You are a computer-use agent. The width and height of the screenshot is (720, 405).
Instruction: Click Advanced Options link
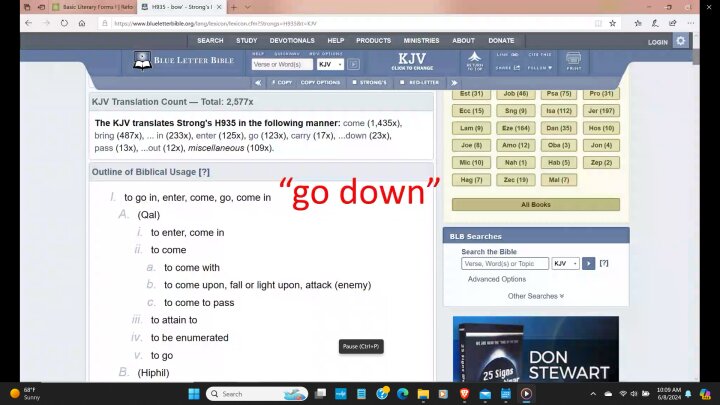[x=497, y=279]
